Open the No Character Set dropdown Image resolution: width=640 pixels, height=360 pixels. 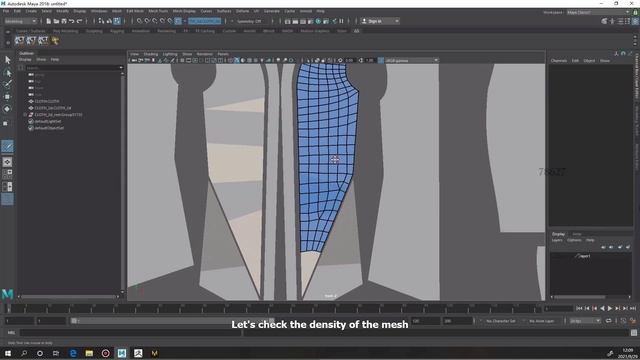point(500,321)
